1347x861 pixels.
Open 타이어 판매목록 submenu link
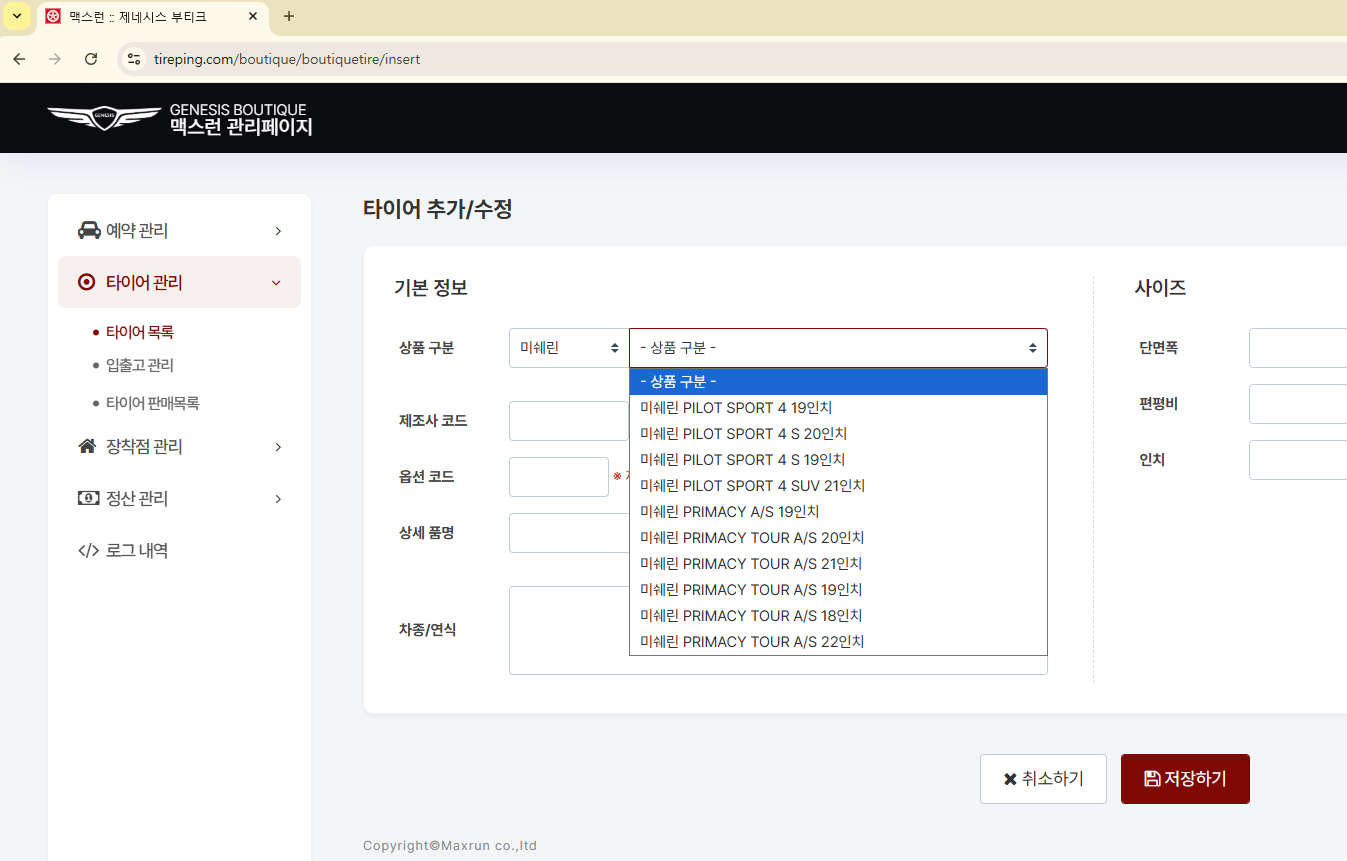[x=153, y=403]
